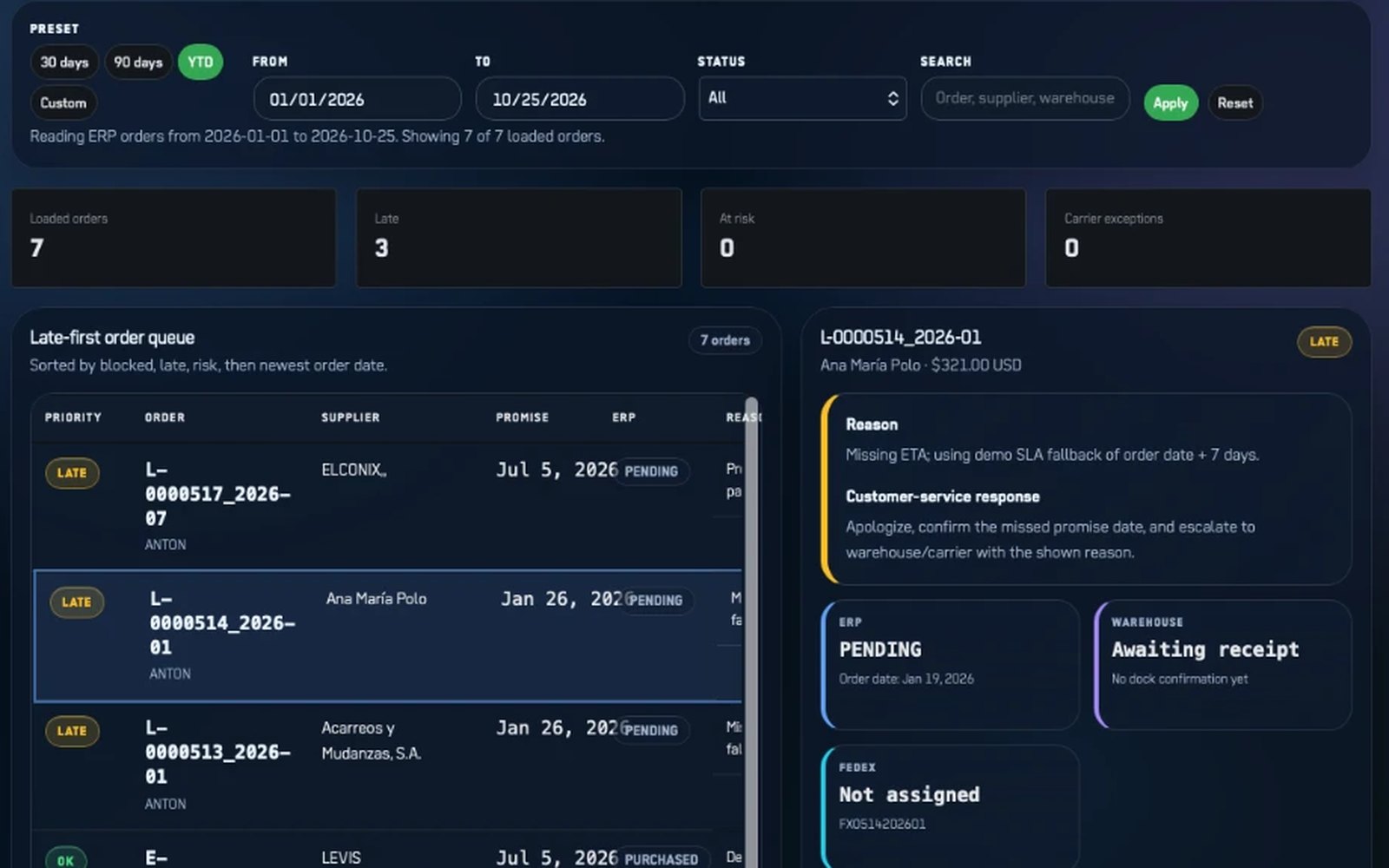Click the LEVIS supplier cell
1389x868 pixels.
click(341, 858)
